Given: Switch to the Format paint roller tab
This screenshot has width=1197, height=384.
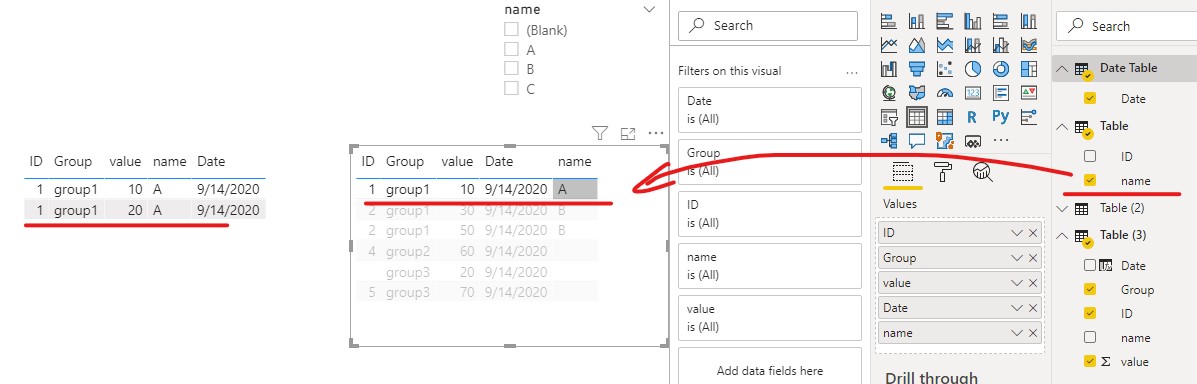Looking at the screenshot, I should pyautogui.click(x=943, y=173).
